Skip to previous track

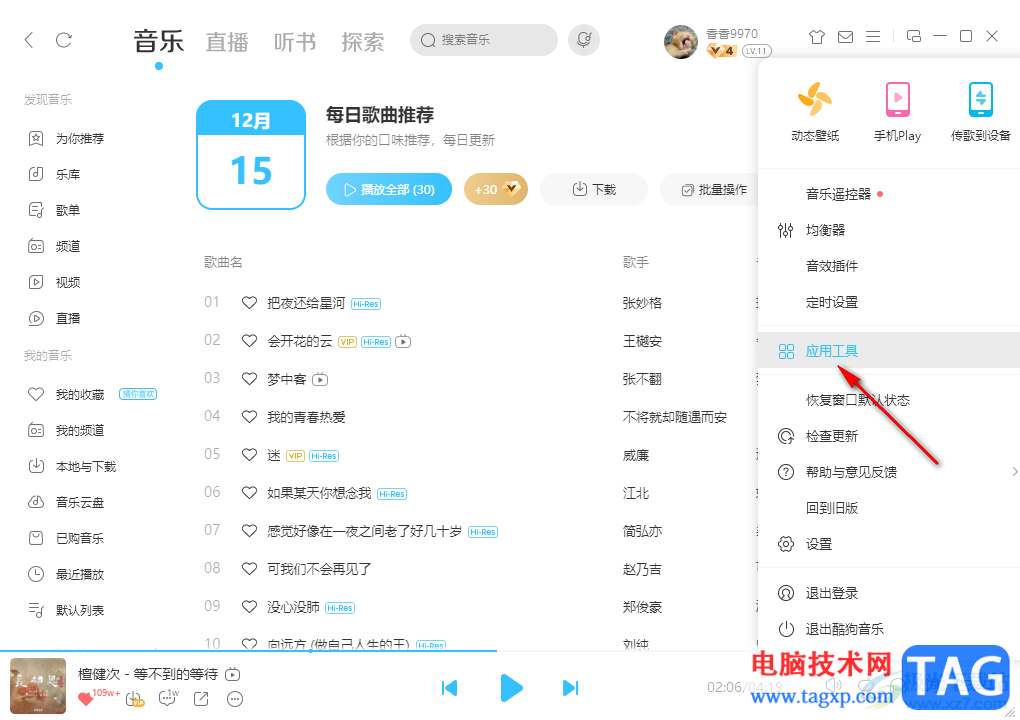pyautogui.click(x=449, y=688)
